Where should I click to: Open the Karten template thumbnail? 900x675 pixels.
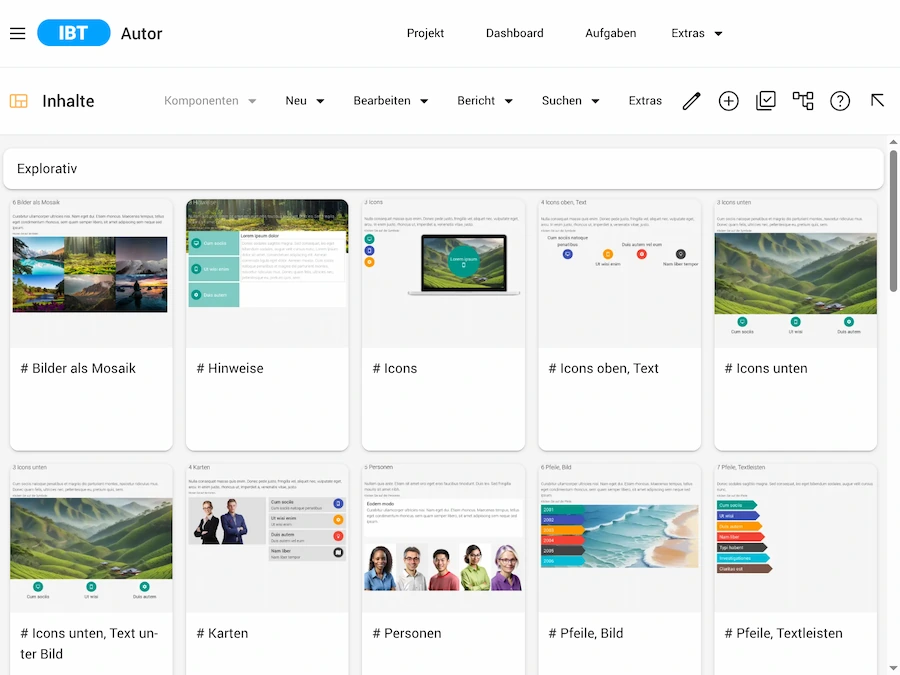click(x=267, y=538)
